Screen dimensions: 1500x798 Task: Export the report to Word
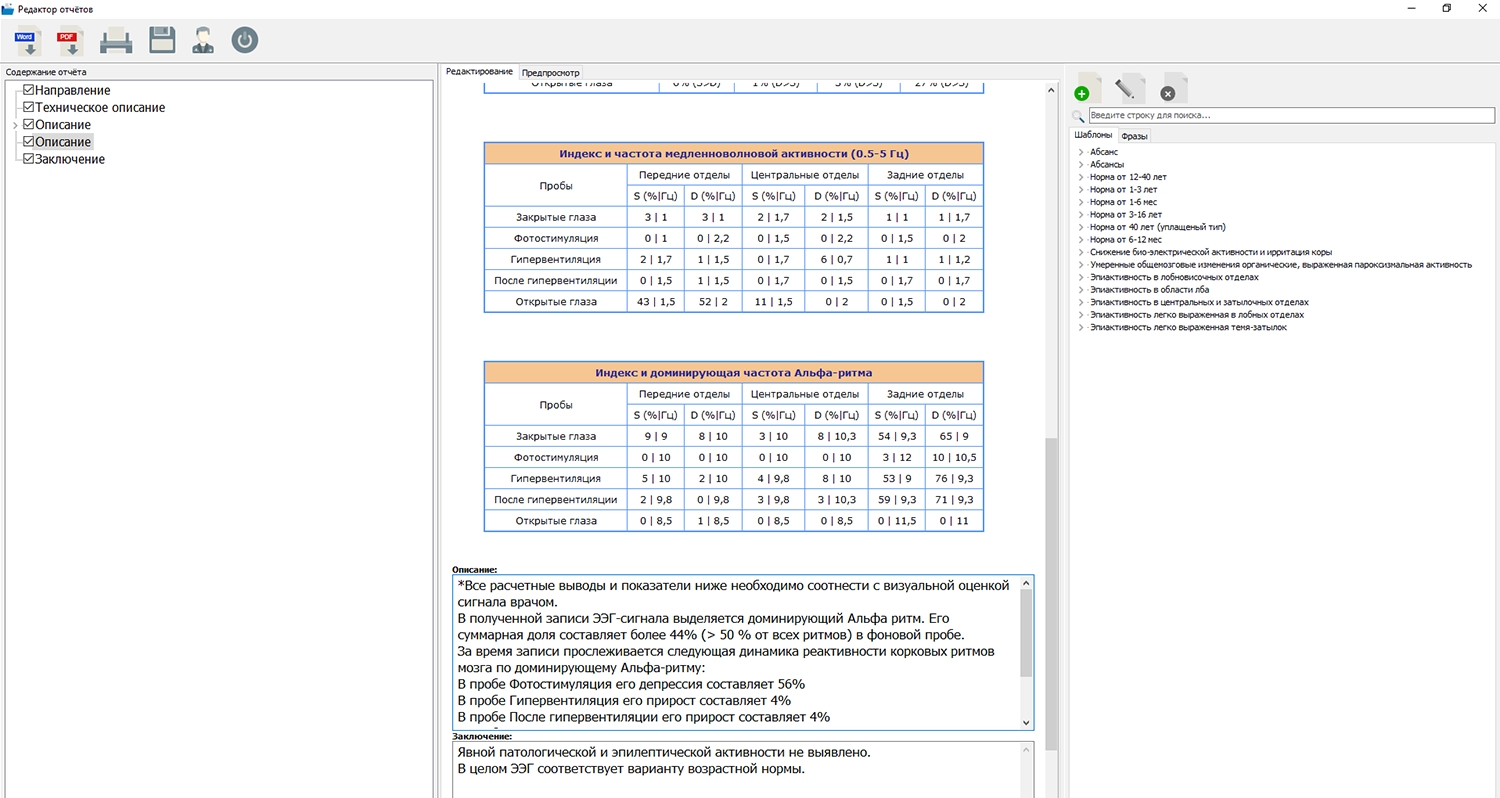26,41
